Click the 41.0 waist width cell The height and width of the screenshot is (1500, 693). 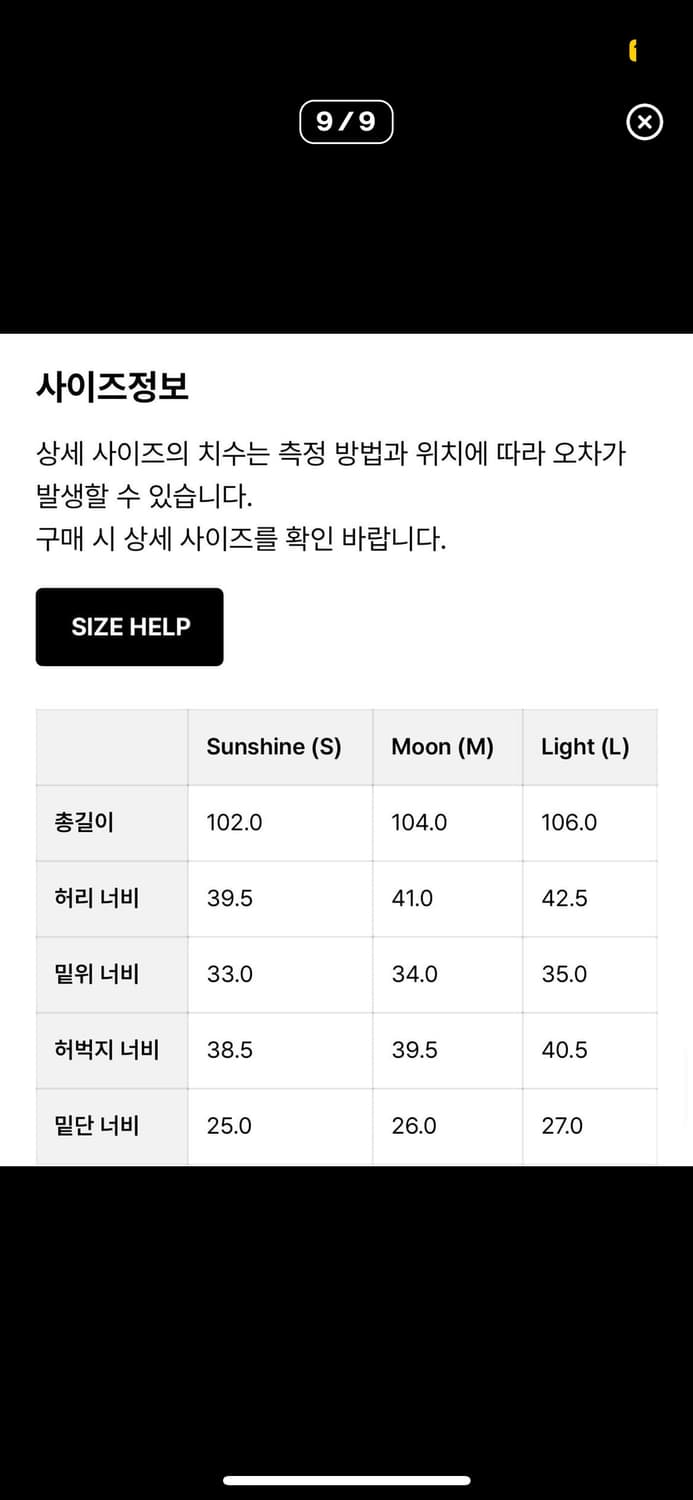412,898
